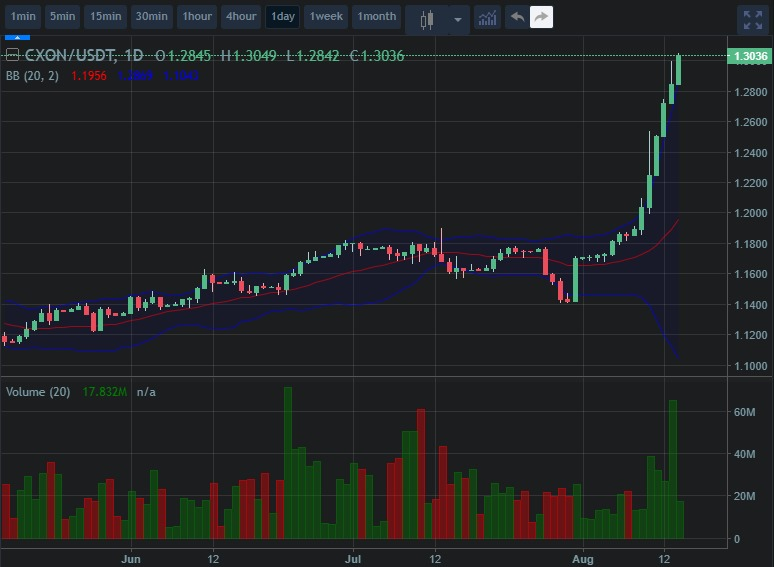774x567 pixels.
Task: Click the candlestick chart style icon
Action: 427,20
